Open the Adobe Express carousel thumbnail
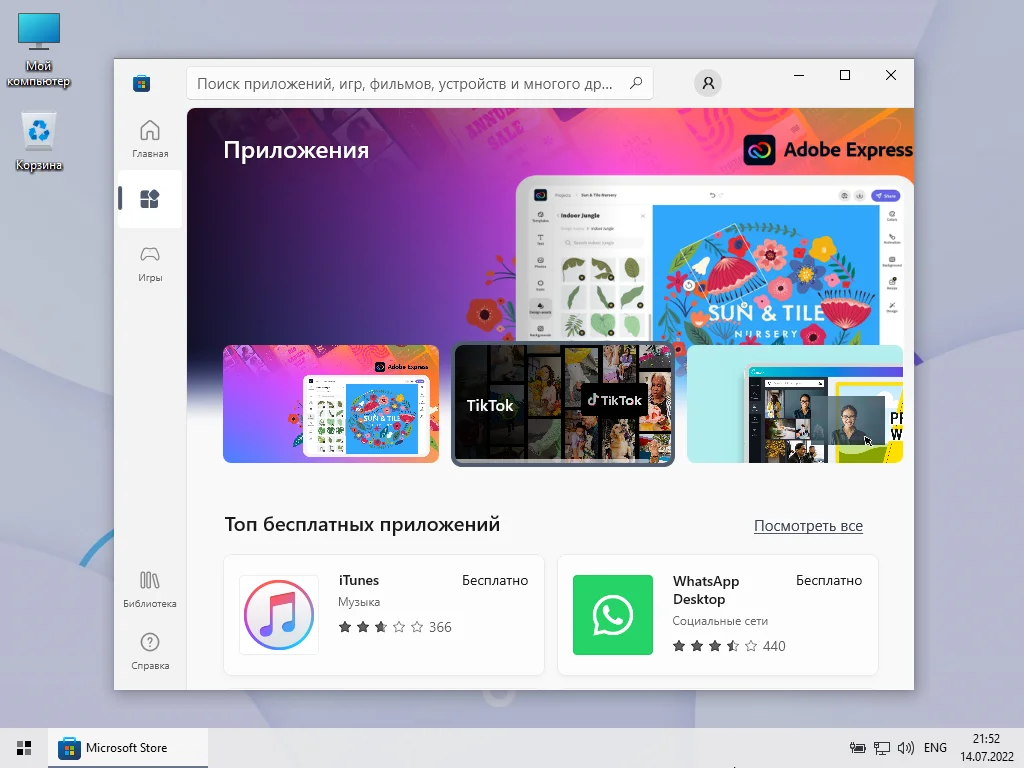This screenshot has width=1024, height=768. pos(331,404)
